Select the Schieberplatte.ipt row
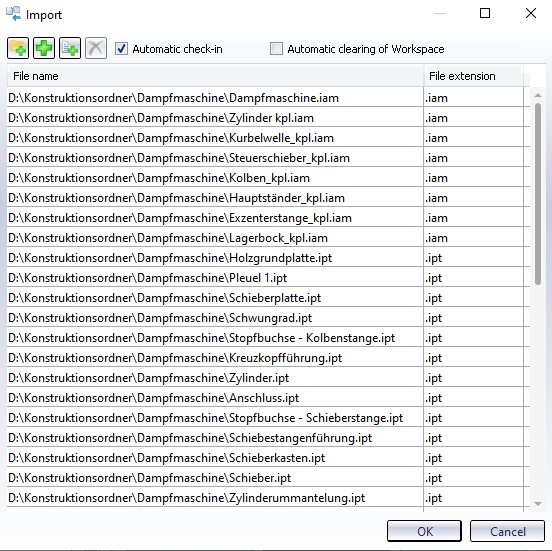Screen dimensions: 552x551 click(x=268, y=298)
